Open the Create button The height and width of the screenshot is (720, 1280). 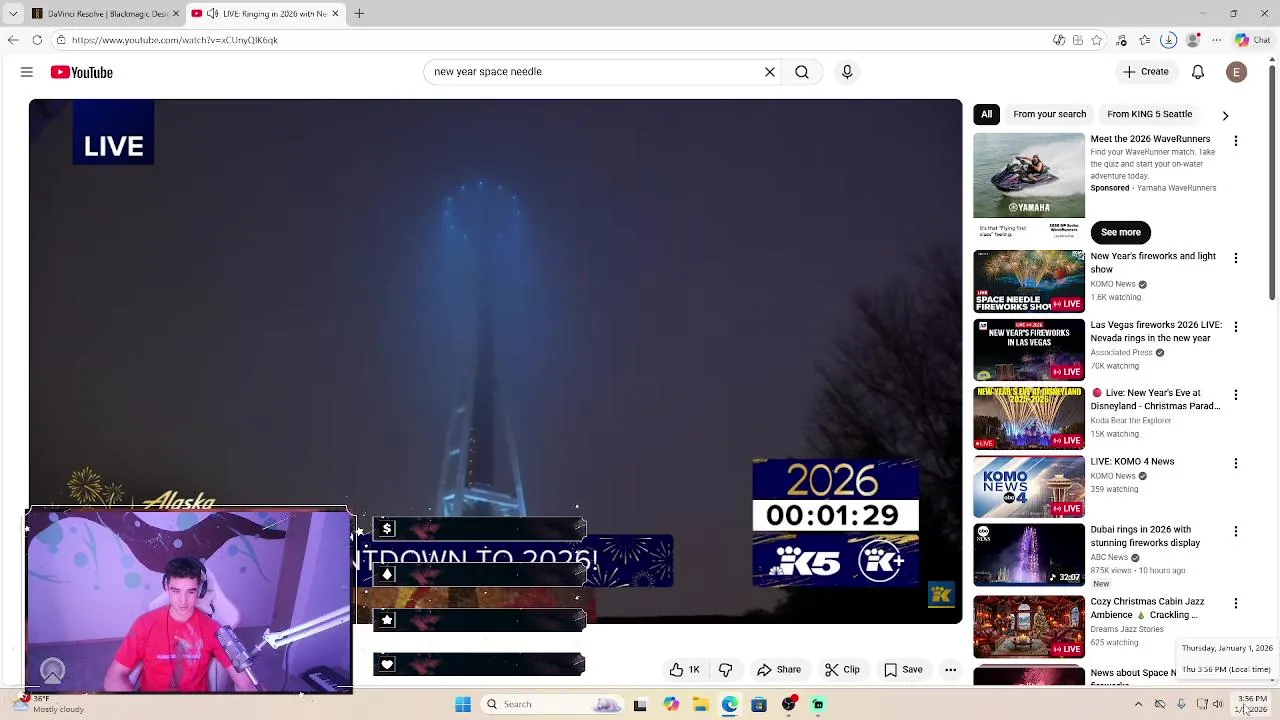(x=1146, y=72)
